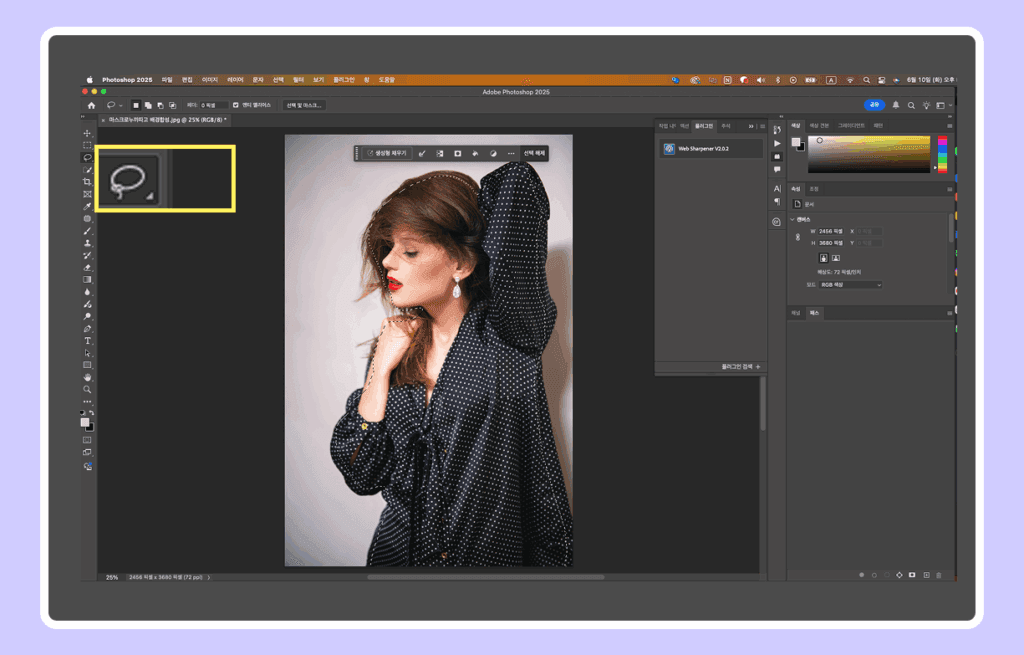Image resolution: width=1024 pixels, height=655 pixels.
Task: Expand the status bar info arrow
Action: coord(209,577)
